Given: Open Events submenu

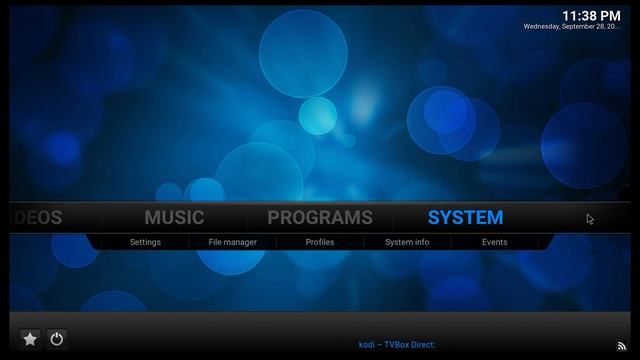Looking at the screenshot, I should click(495, 242).
